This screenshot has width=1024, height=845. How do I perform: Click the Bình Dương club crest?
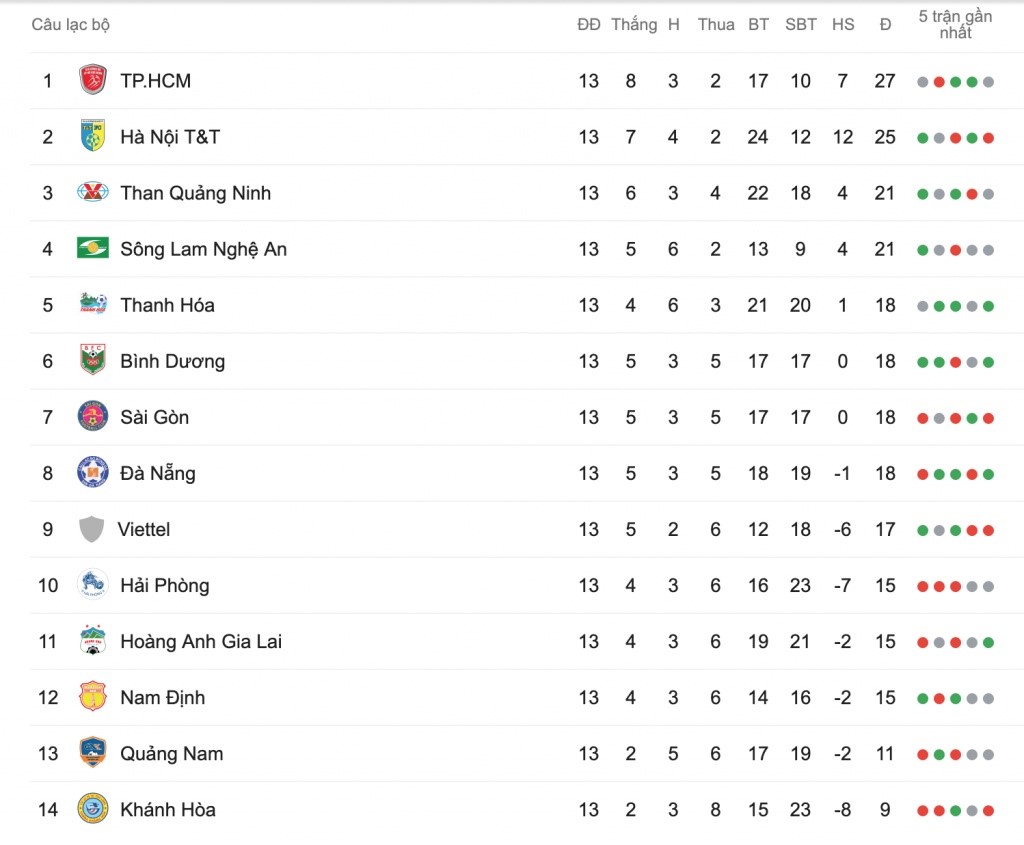93,360
